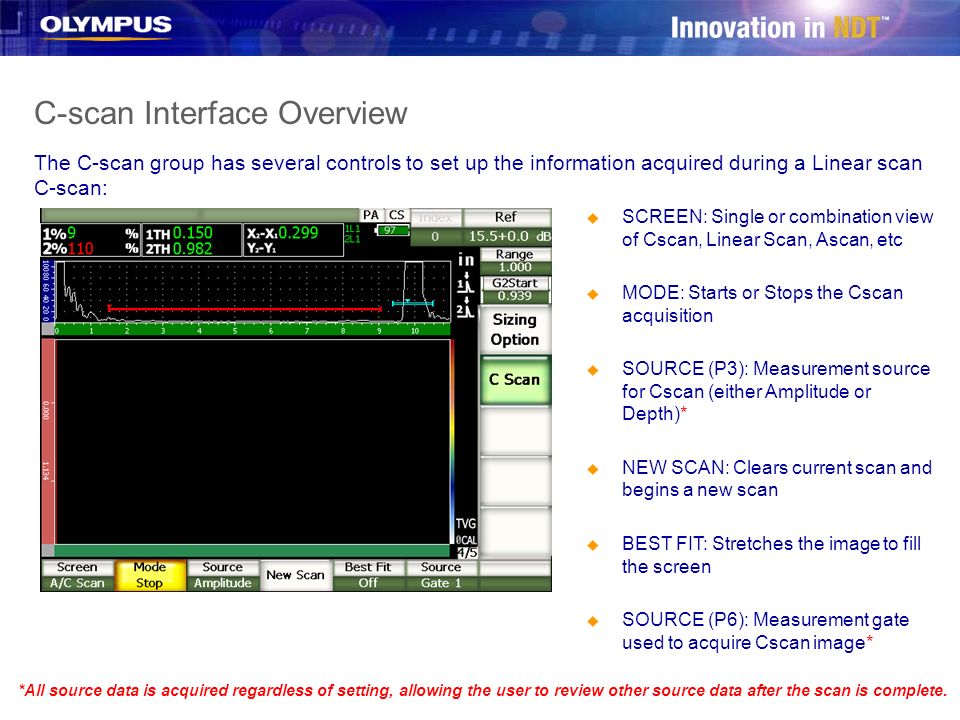Screen dimensions: 960x720
Task: Open the Sizing Option menu
Action: 515,329
